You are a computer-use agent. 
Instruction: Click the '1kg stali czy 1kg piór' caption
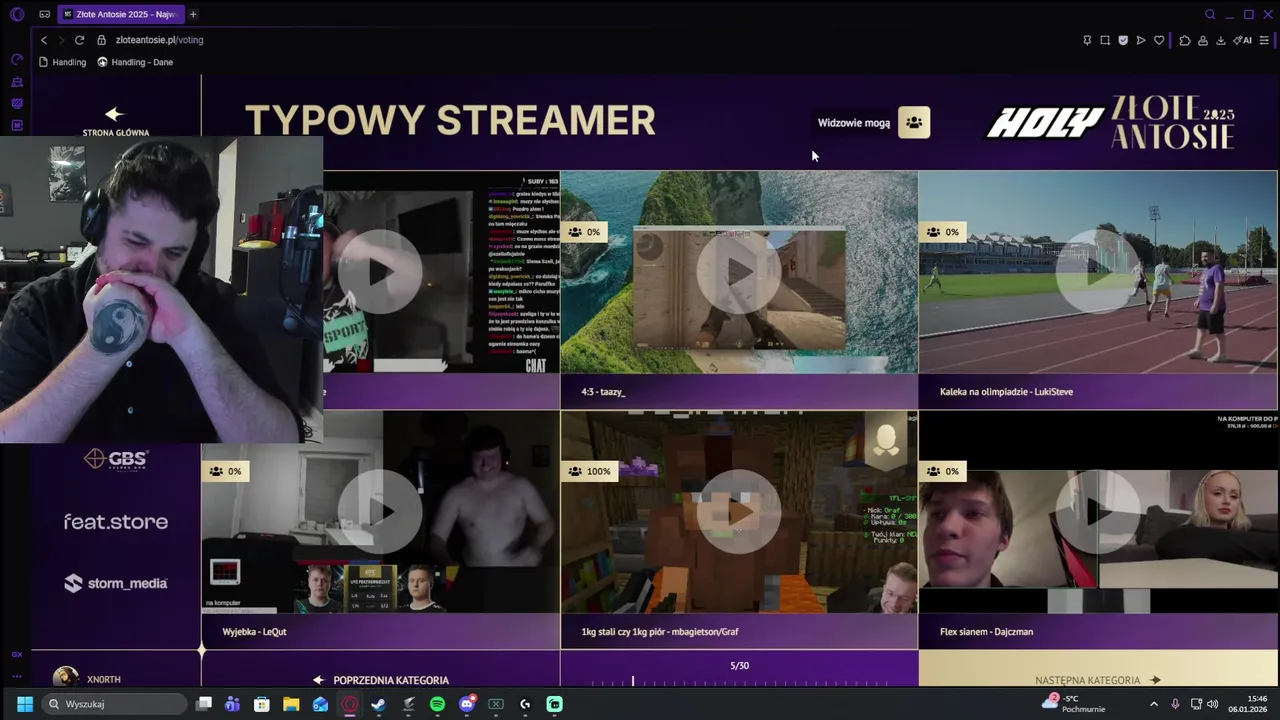(x=660, y=632)
